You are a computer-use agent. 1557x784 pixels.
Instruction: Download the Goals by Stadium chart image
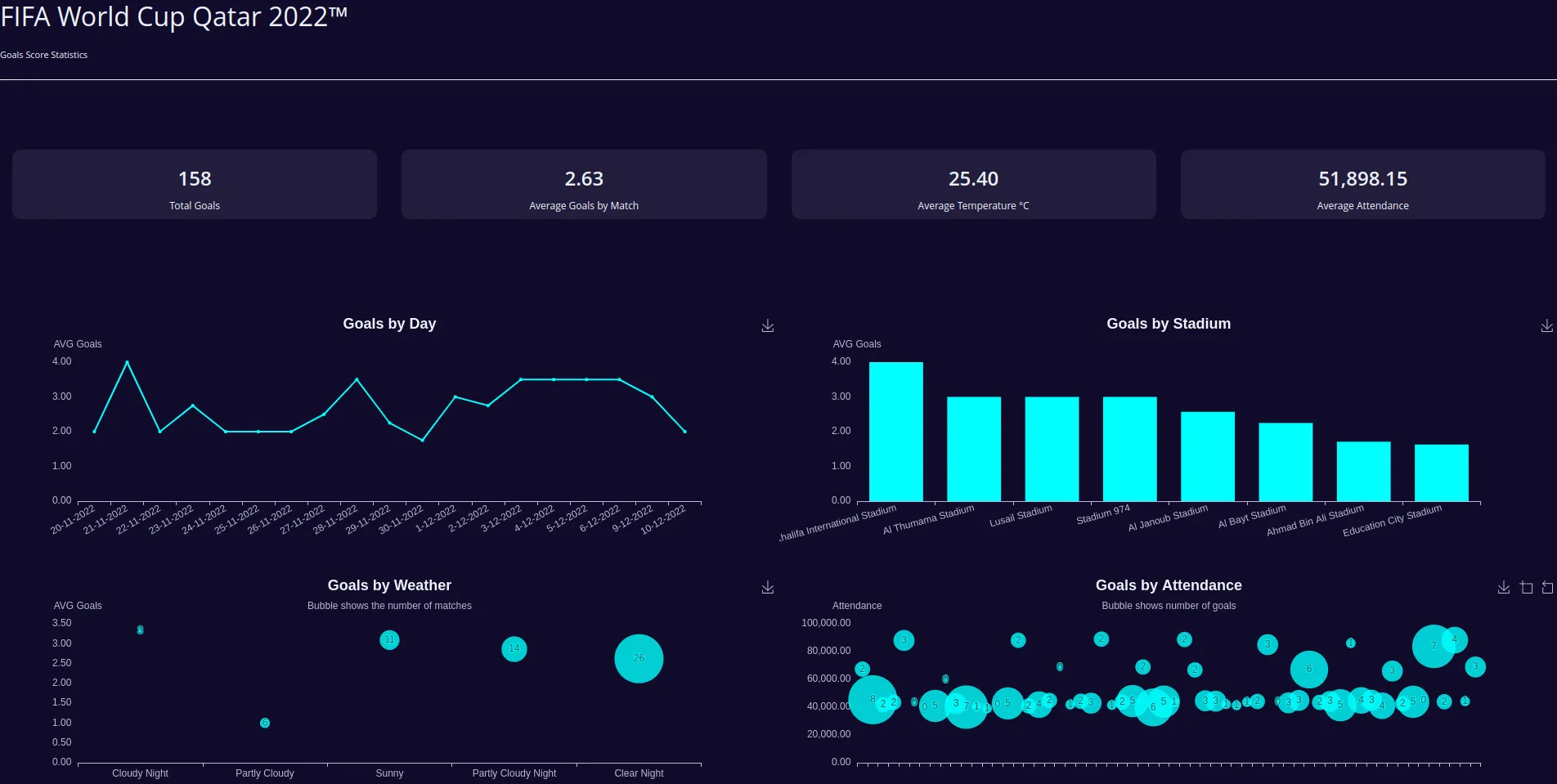[1547, 326]
